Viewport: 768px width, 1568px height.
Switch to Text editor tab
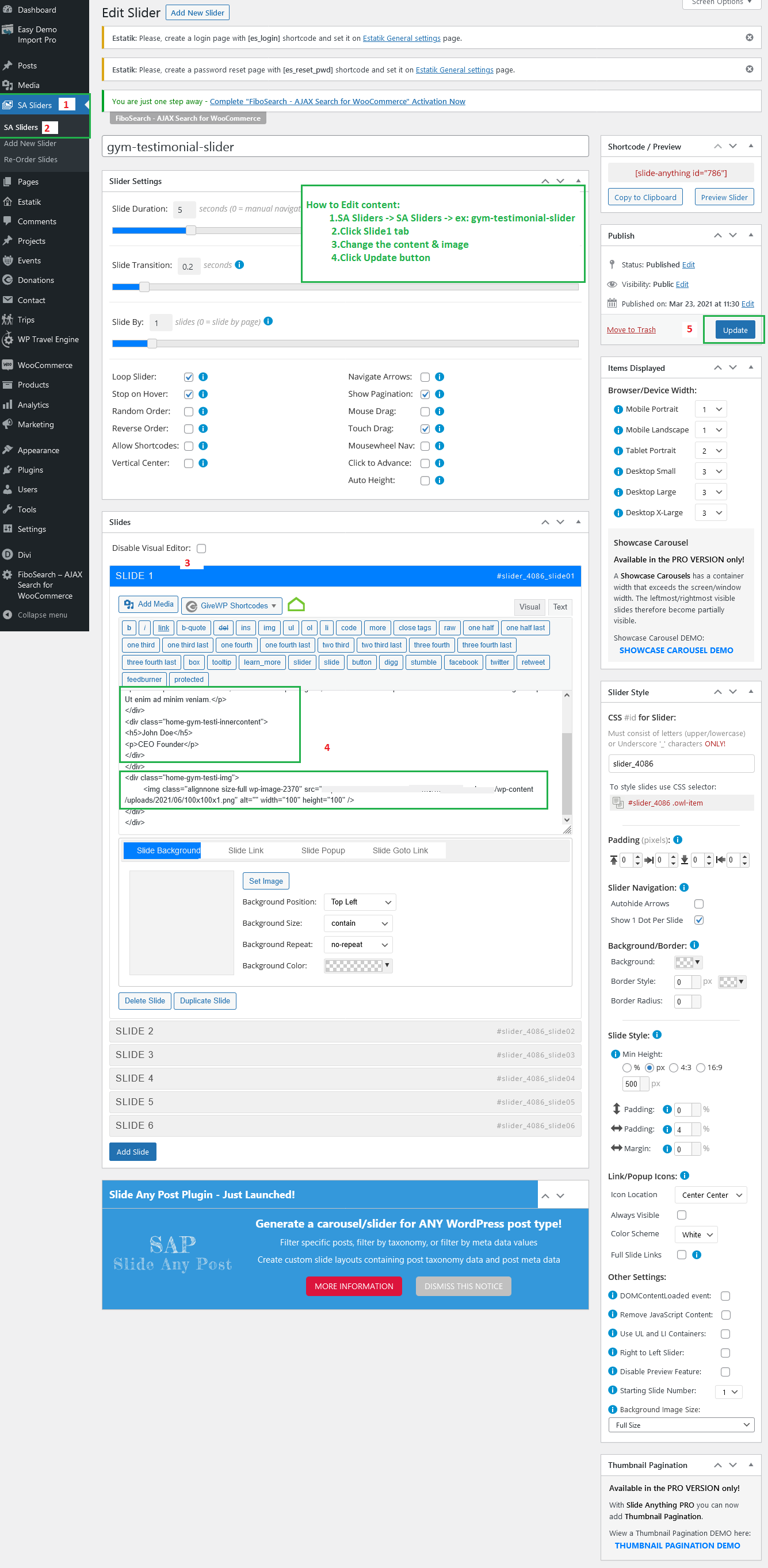pos(560,607)
